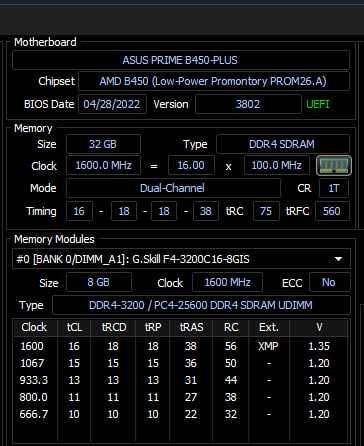
Task: Click the first timing value 16 in Memory section
Action: coord(79,211)
